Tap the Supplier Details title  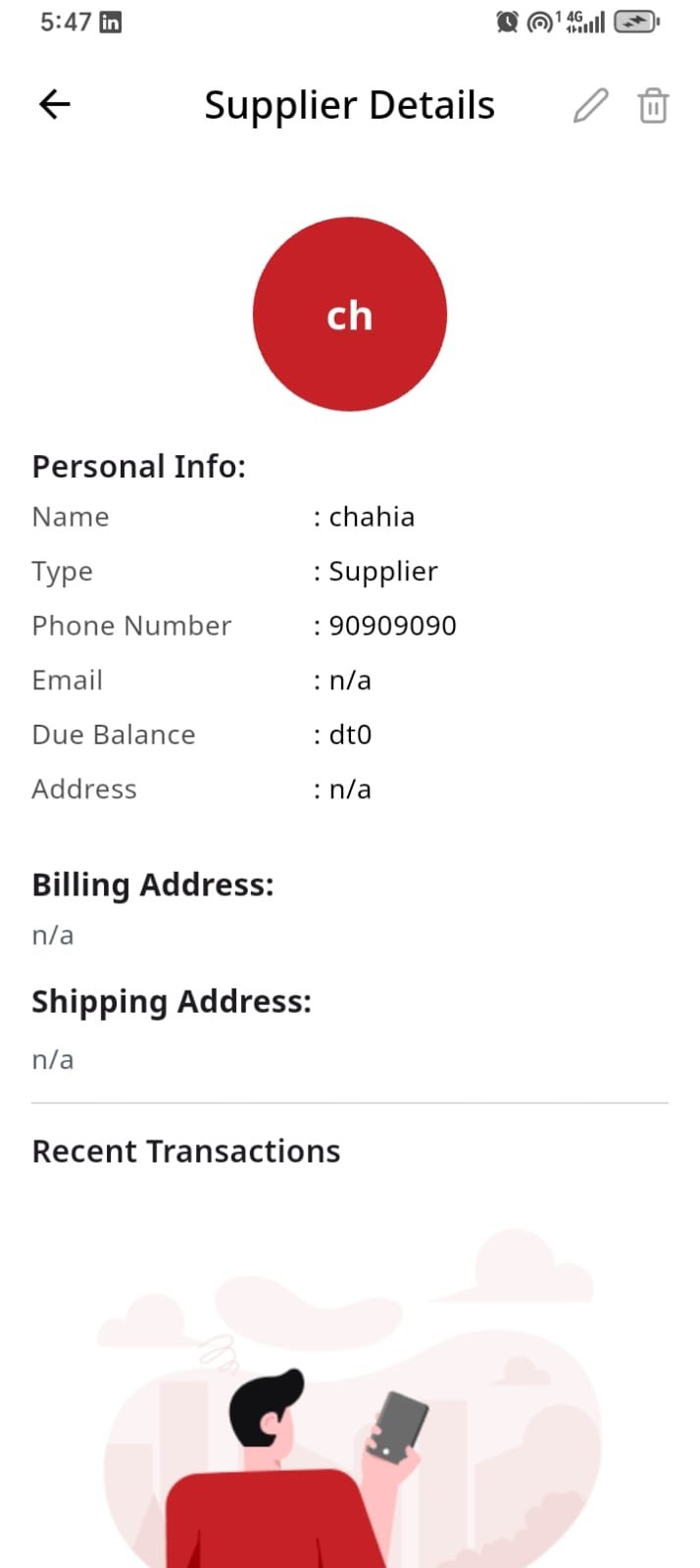coord(349,105)
